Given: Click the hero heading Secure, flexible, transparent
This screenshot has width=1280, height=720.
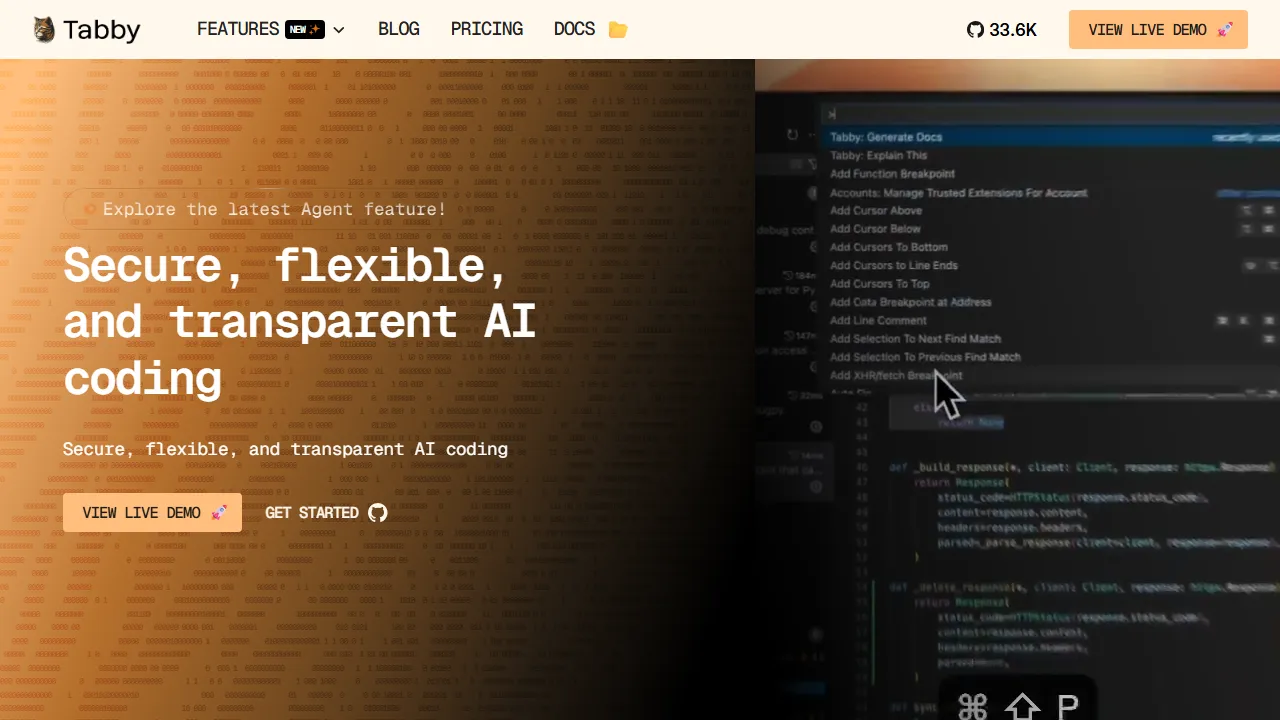Looking at the screenshot, I should click(x=300, y=321).
